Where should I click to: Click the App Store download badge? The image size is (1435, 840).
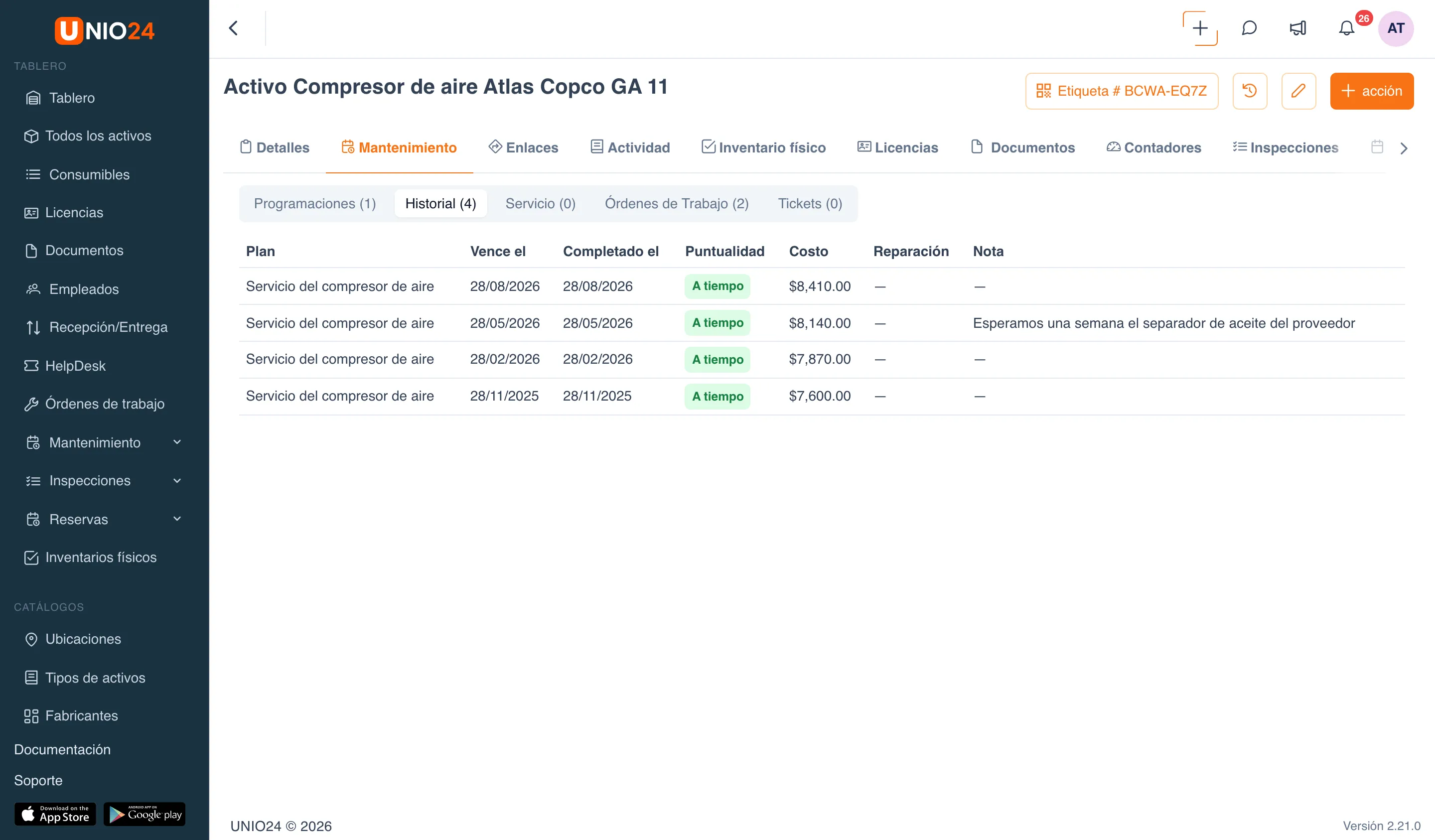click(x=55, y=814)
